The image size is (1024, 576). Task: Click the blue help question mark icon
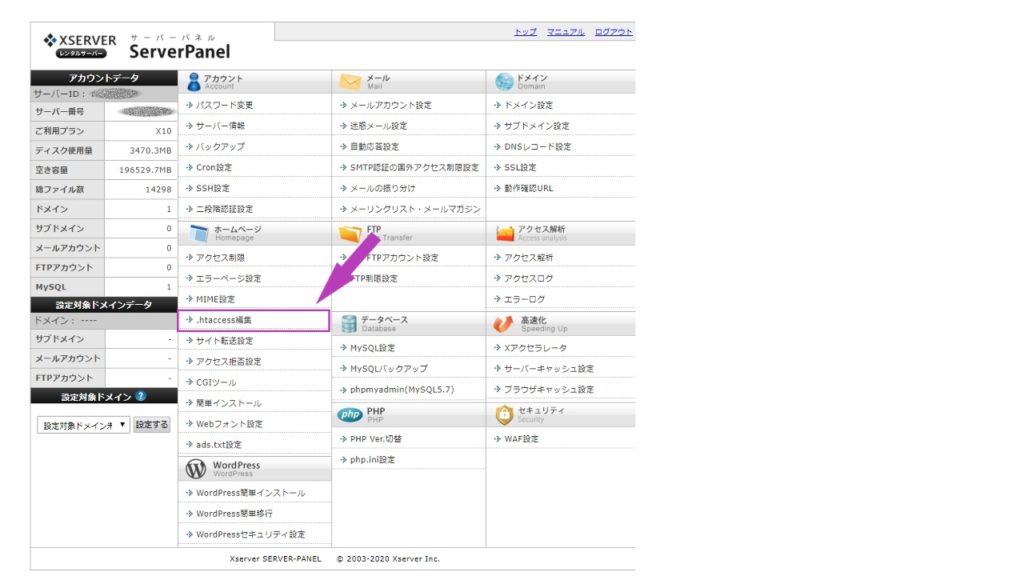tap(140, 396)
